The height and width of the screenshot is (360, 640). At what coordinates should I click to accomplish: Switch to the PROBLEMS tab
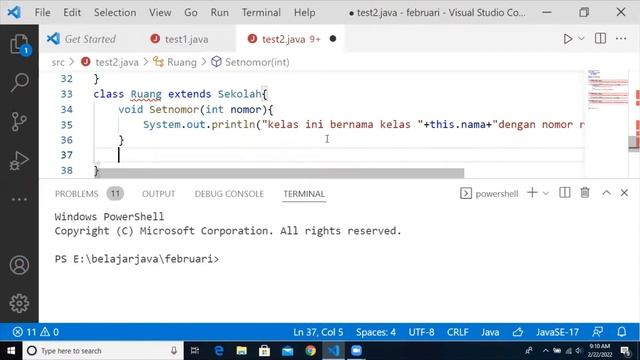(76, 194)
